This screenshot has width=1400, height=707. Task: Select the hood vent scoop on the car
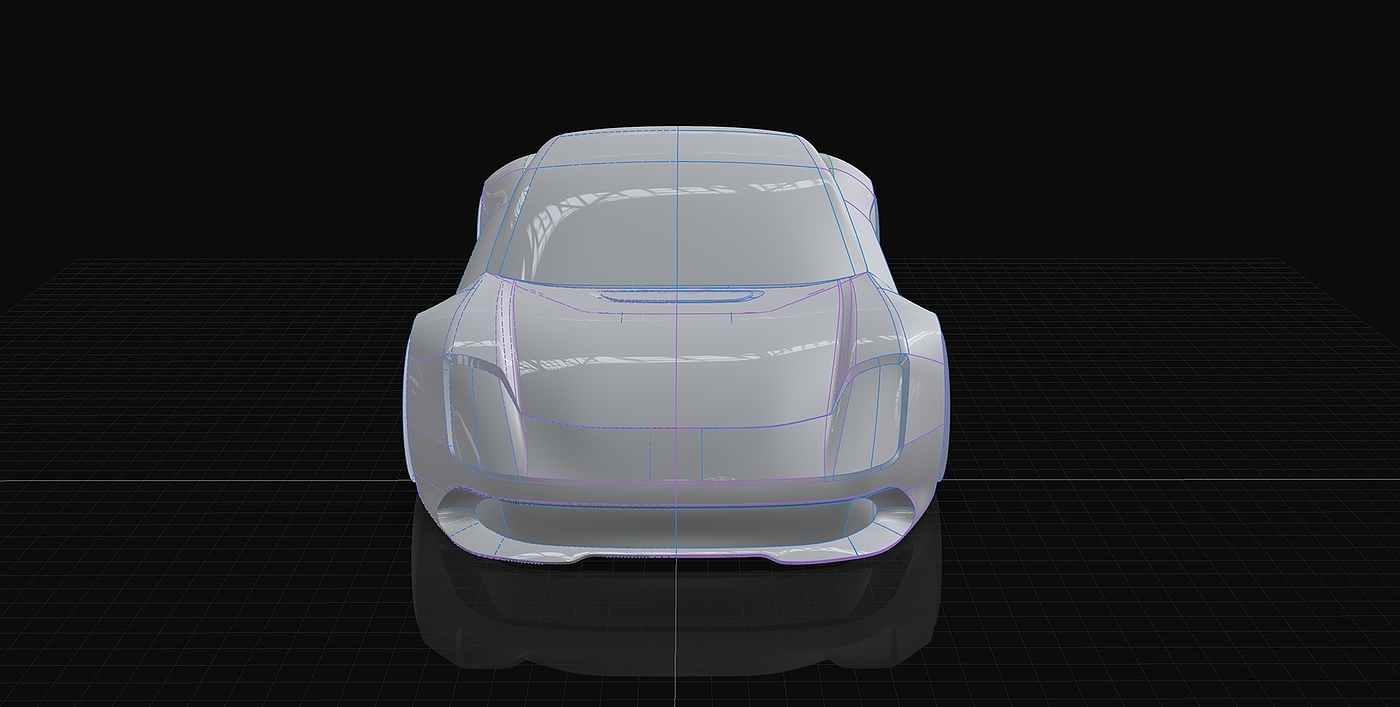point(677,296)
